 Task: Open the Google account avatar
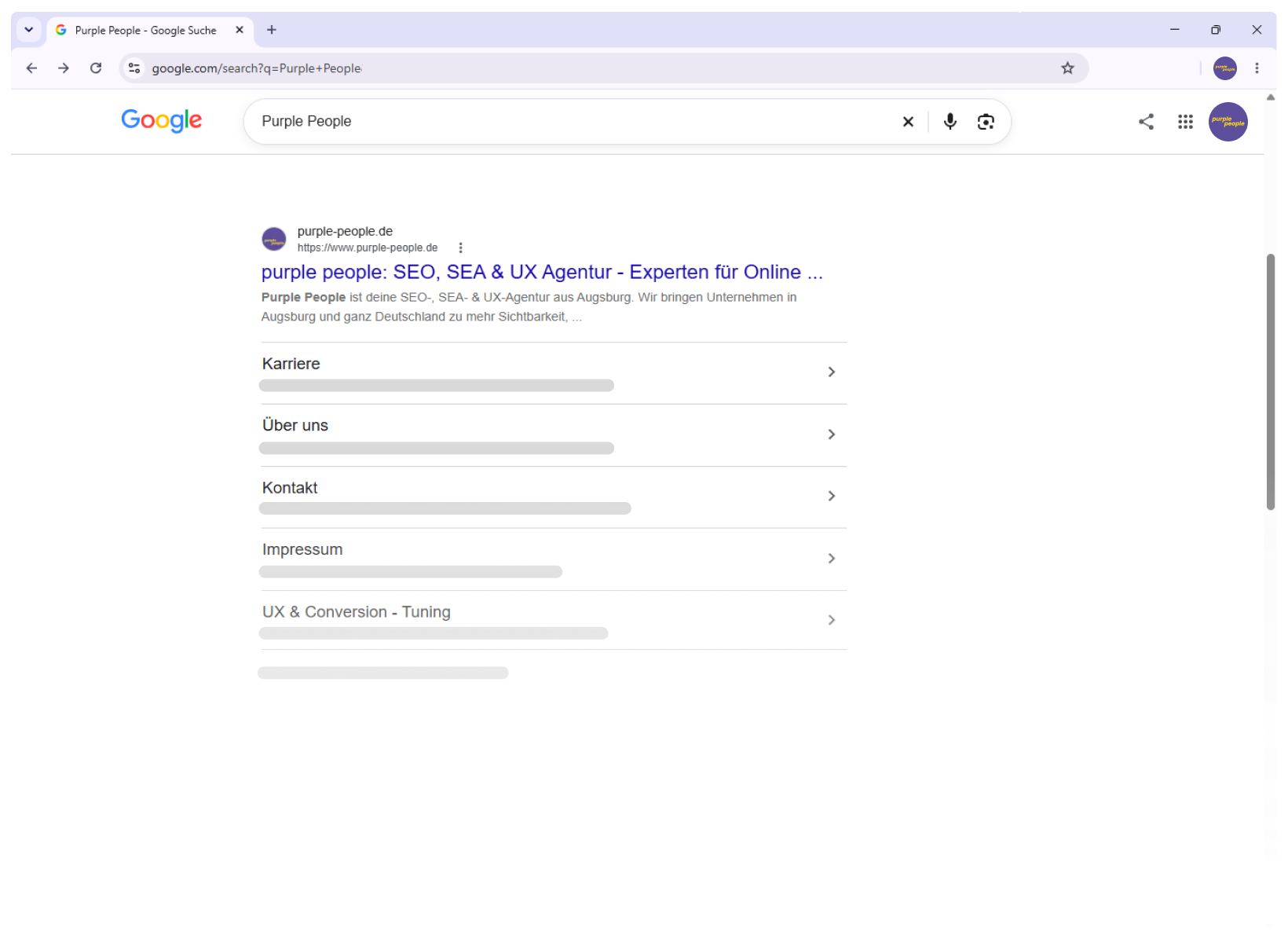[x=1228, y=122]
